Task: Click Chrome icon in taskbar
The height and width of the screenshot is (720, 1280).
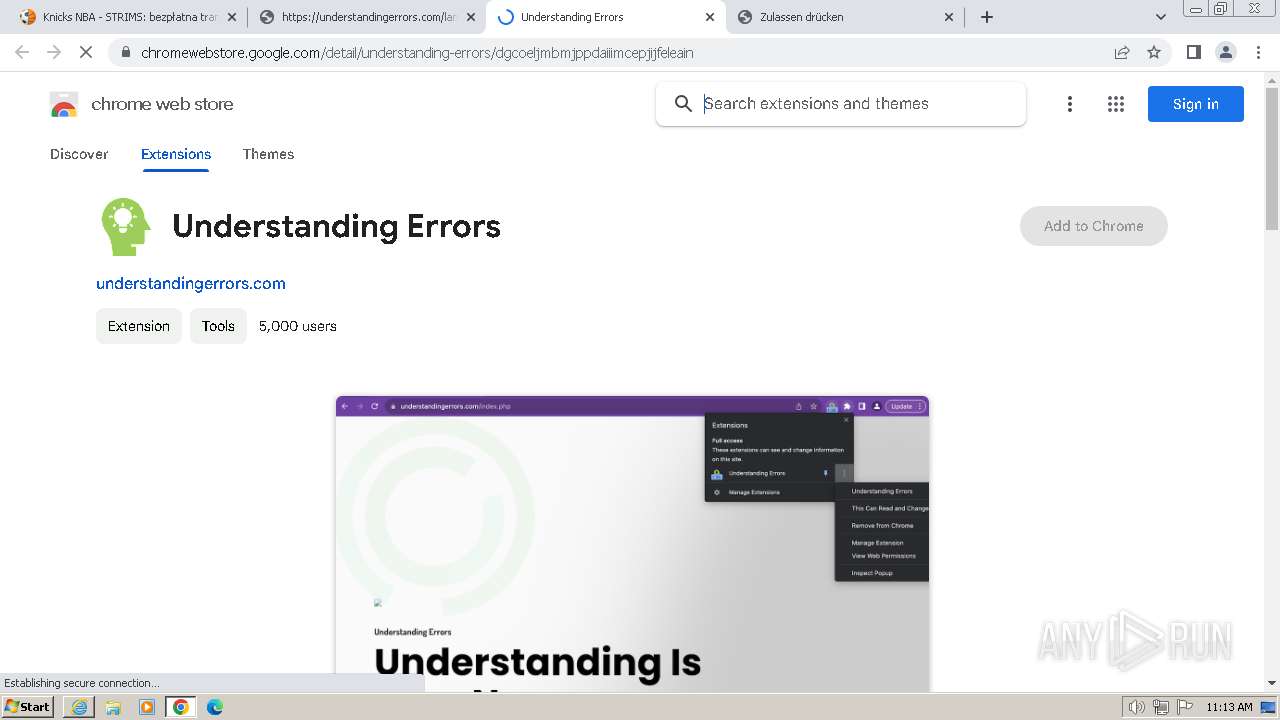Action: click(x=181, y=707)
